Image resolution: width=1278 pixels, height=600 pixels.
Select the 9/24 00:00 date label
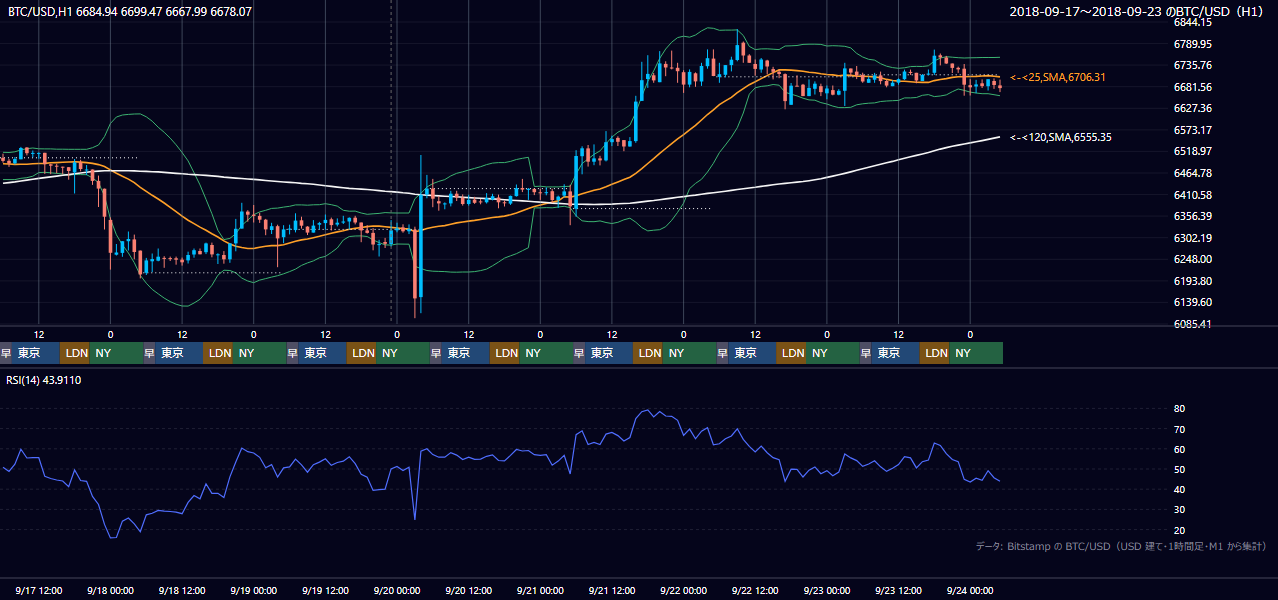tap(970, 590)
